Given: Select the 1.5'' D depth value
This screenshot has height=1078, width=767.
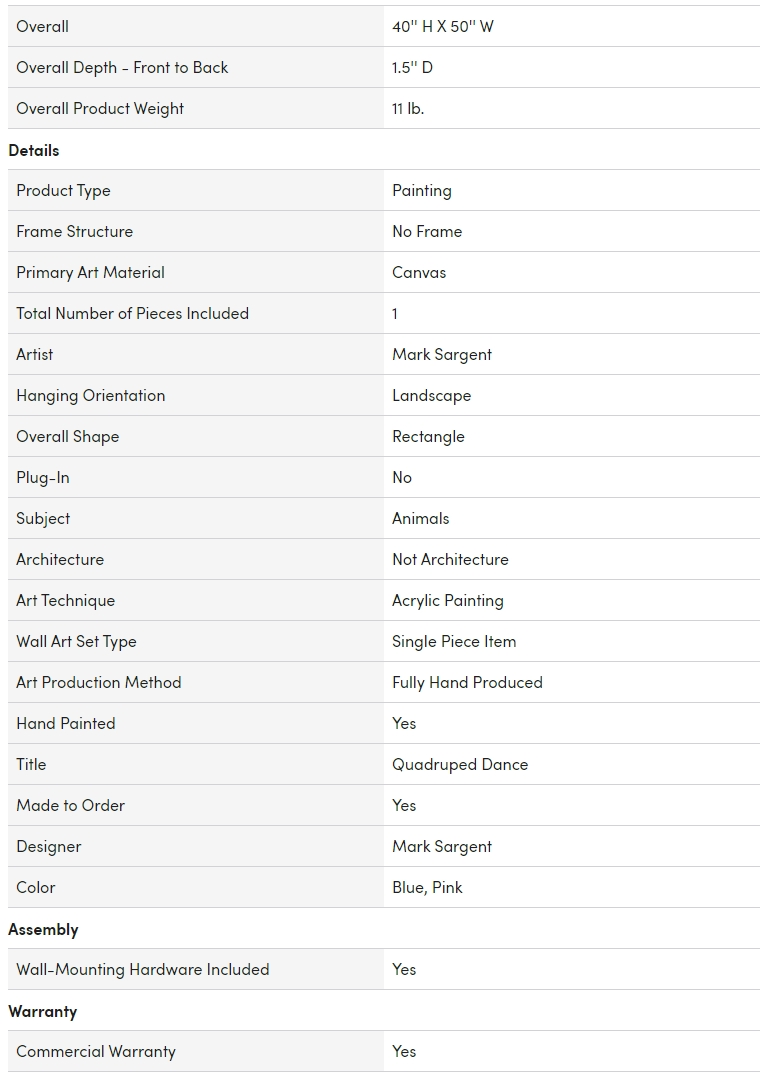Looking at the screenshot, I should coord(412,67).
